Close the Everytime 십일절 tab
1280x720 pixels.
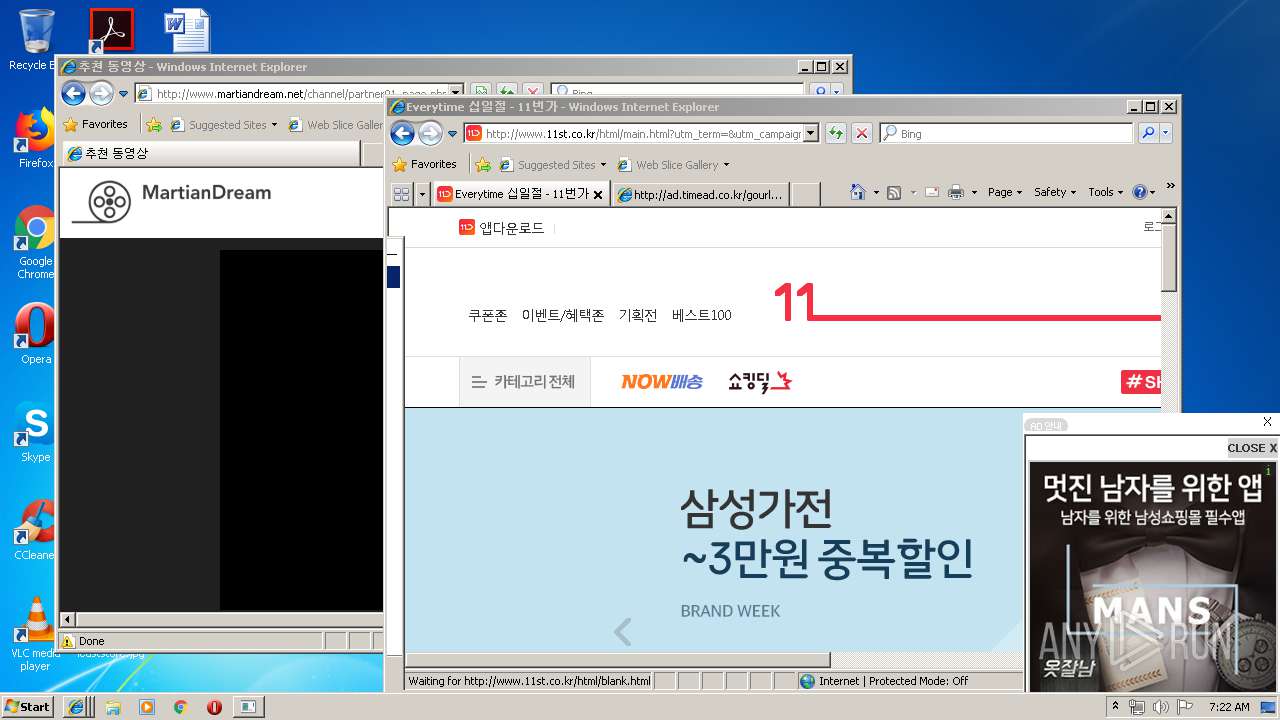pos(598,195)
